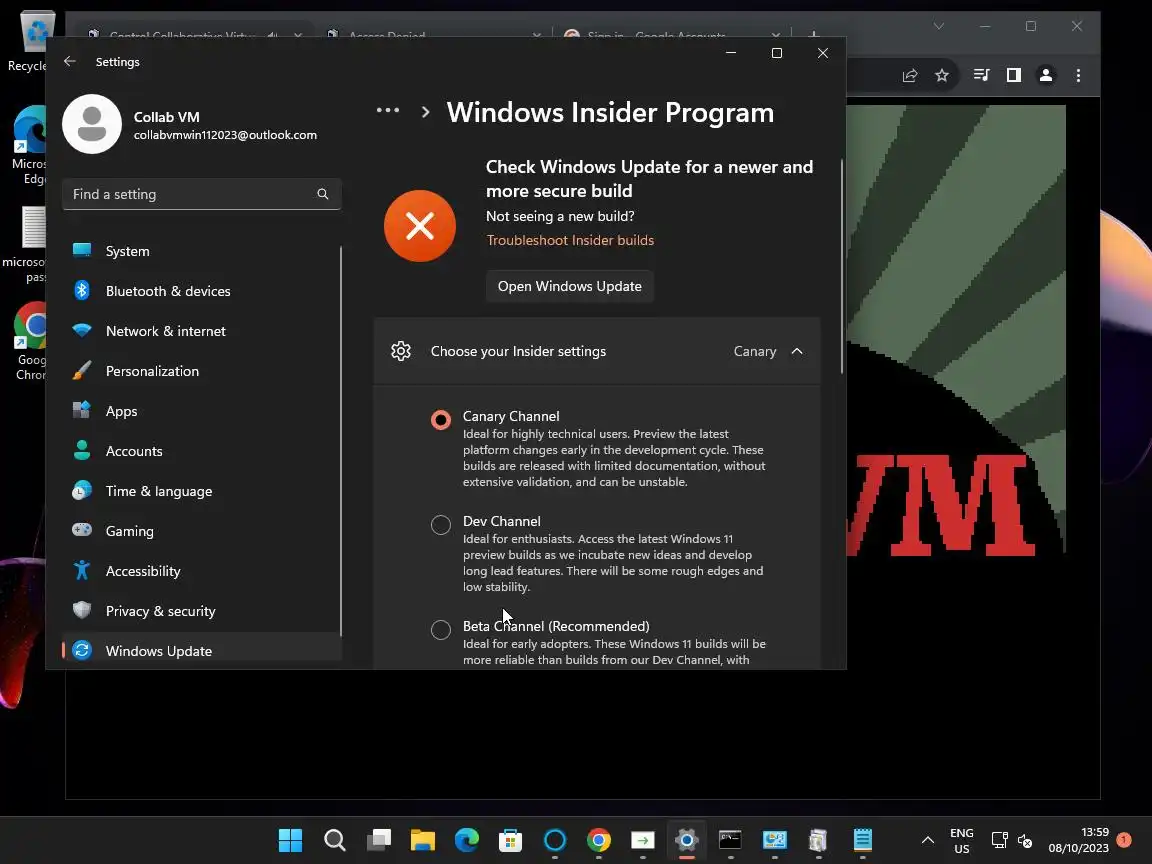Screen dimensions: 1152x864
Task: Open Accessibility settings category
Action: (201, 572)
